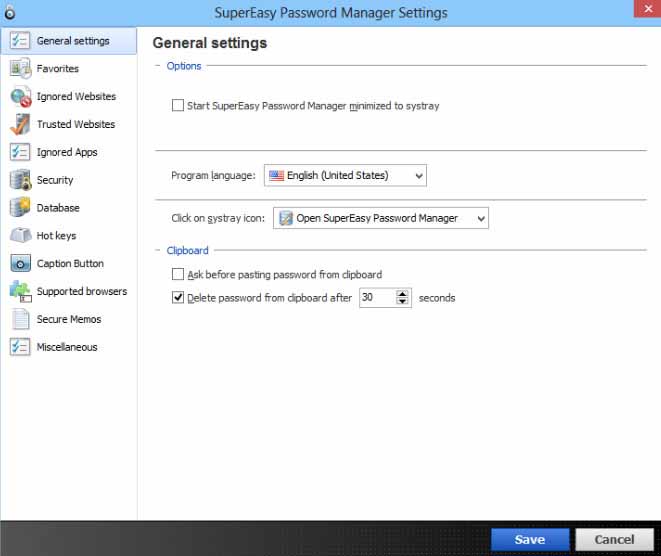Enable start minimized to systray checkbox
661x556 pixels.
(x=178, y=105)
